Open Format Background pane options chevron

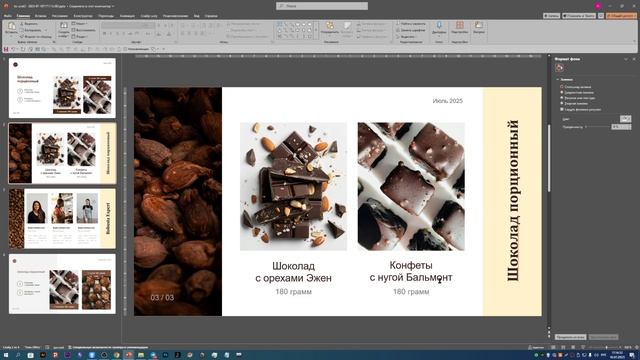coord(626,59)
